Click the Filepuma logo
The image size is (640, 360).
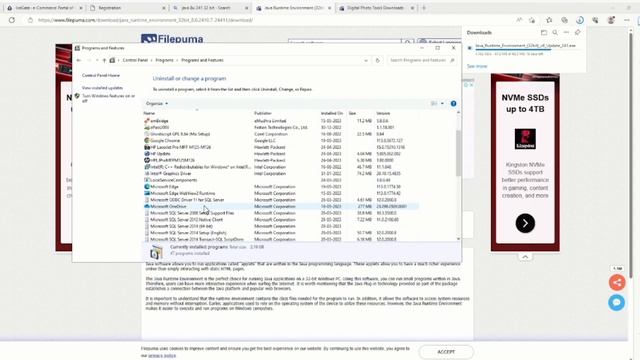click(x=172, y=39)
